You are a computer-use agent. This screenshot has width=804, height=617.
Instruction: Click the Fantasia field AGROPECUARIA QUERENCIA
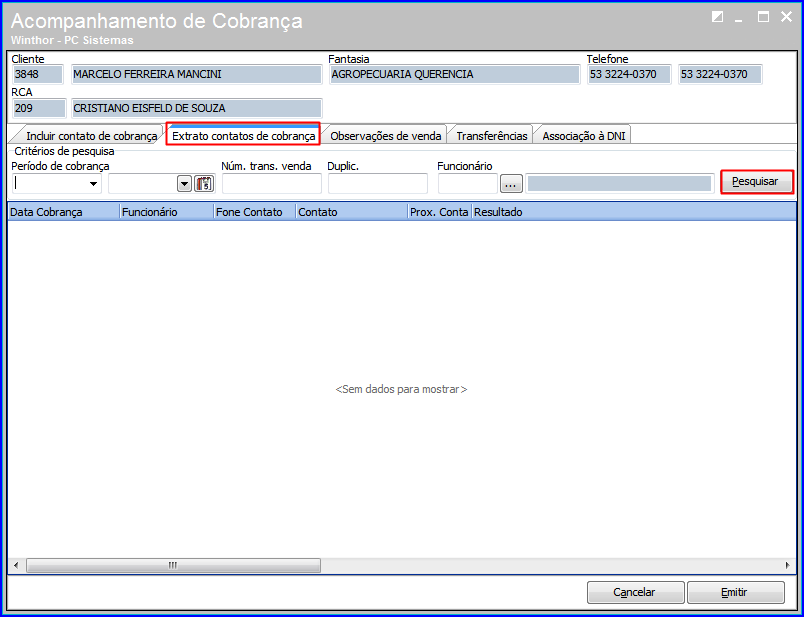coord(454,74)
